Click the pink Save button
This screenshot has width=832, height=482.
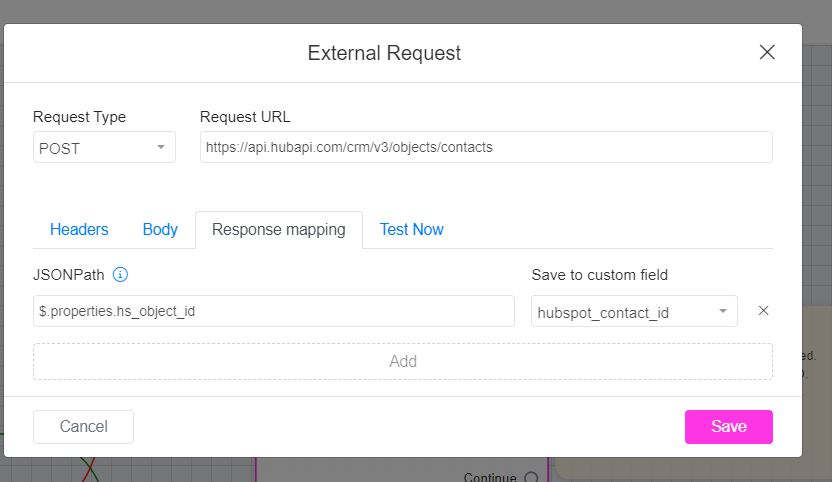pos(729,426)
